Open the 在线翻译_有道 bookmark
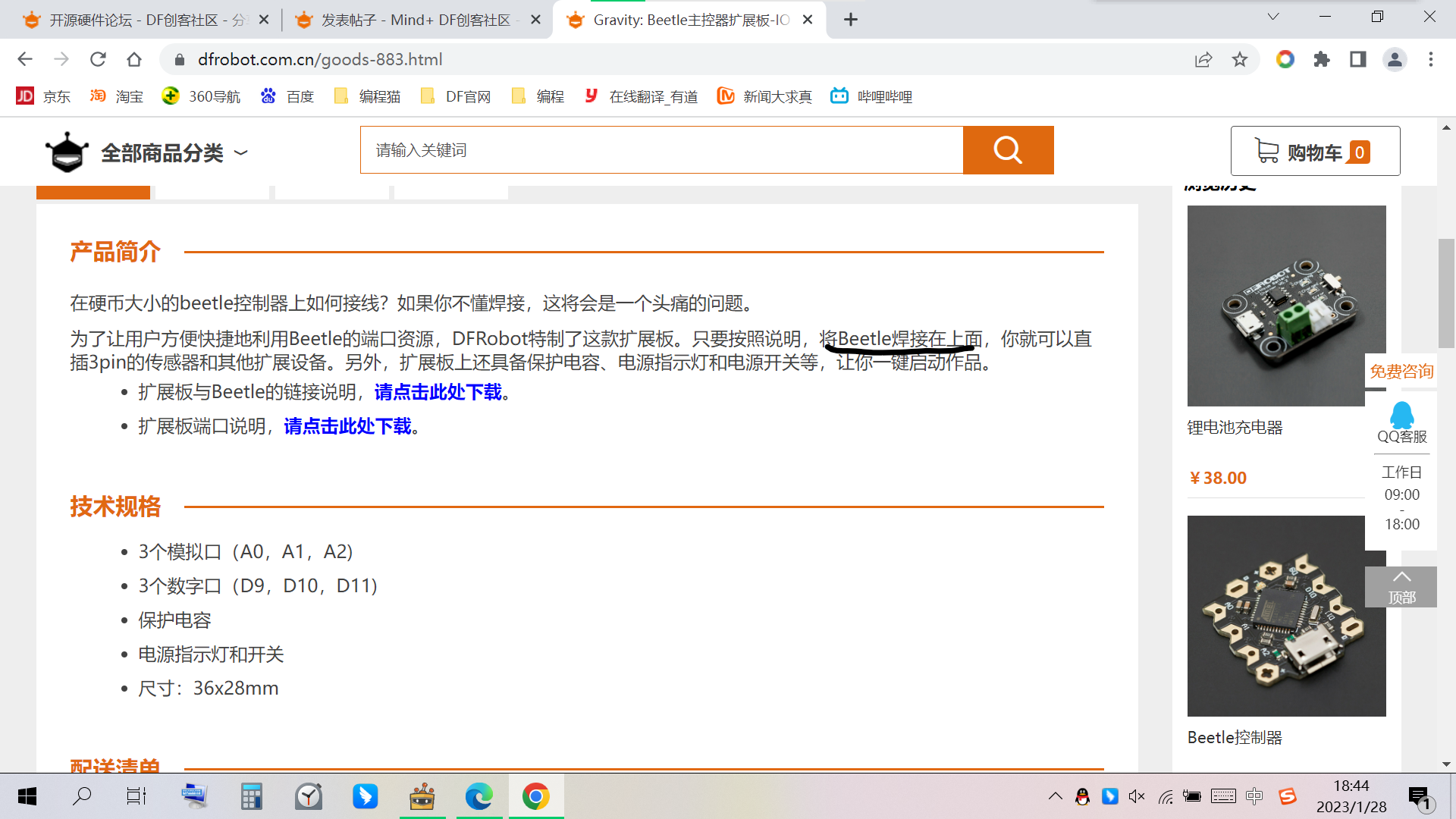The height and width of the screenshot is (819, 1456). tap(641, 96)
